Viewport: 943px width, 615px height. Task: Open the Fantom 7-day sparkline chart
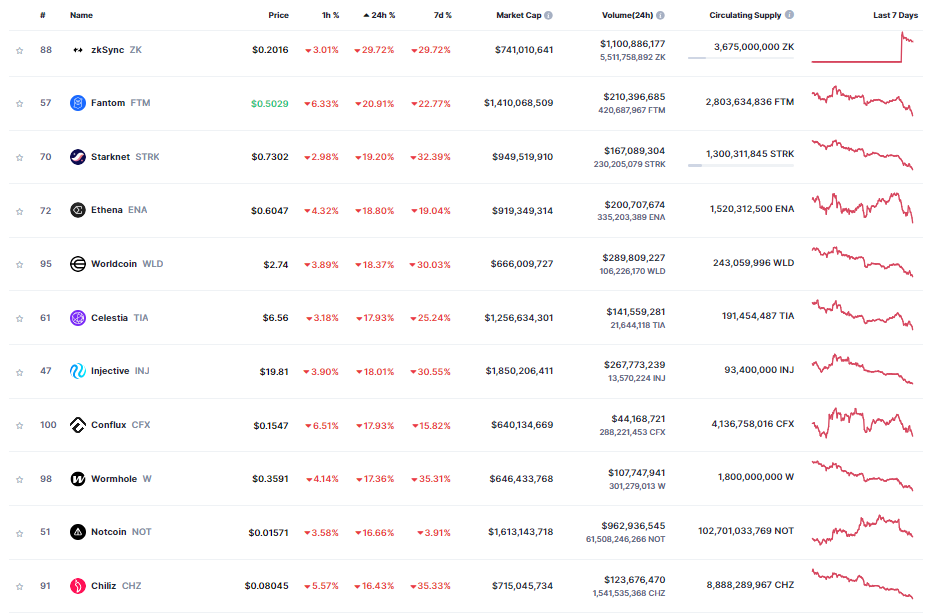point(862,101)
